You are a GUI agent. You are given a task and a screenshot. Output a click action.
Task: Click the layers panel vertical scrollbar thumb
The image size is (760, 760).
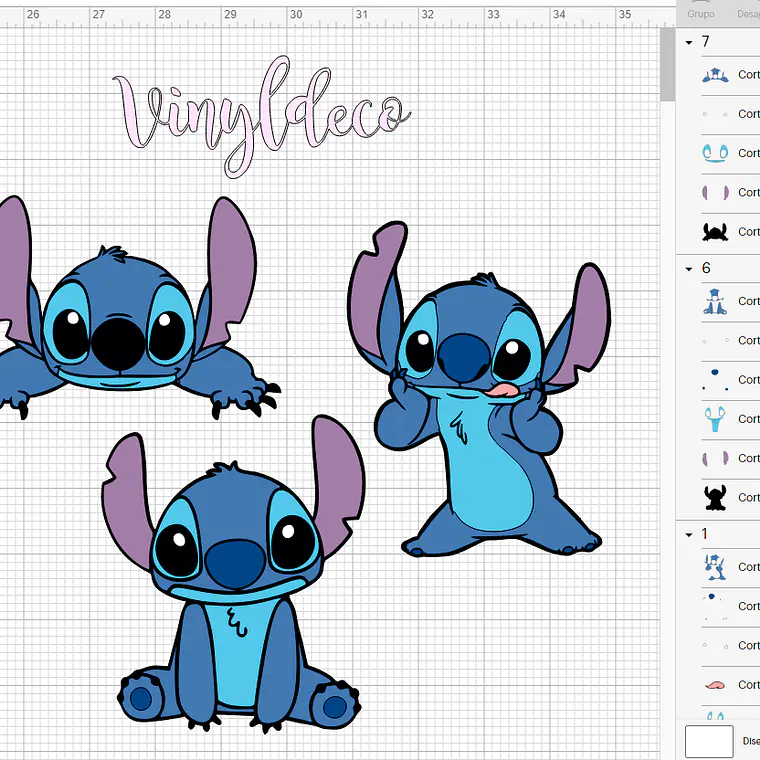667,64
